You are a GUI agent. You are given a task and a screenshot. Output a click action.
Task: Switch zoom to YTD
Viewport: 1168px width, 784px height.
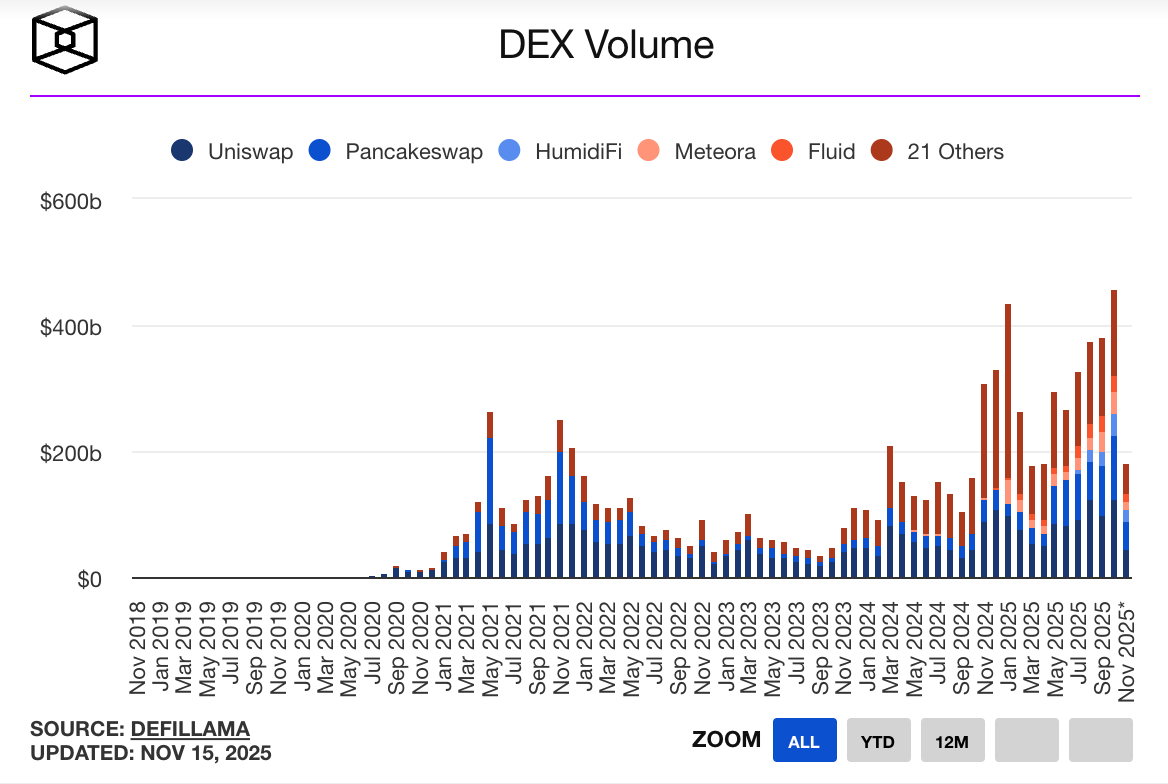[878, 741]
